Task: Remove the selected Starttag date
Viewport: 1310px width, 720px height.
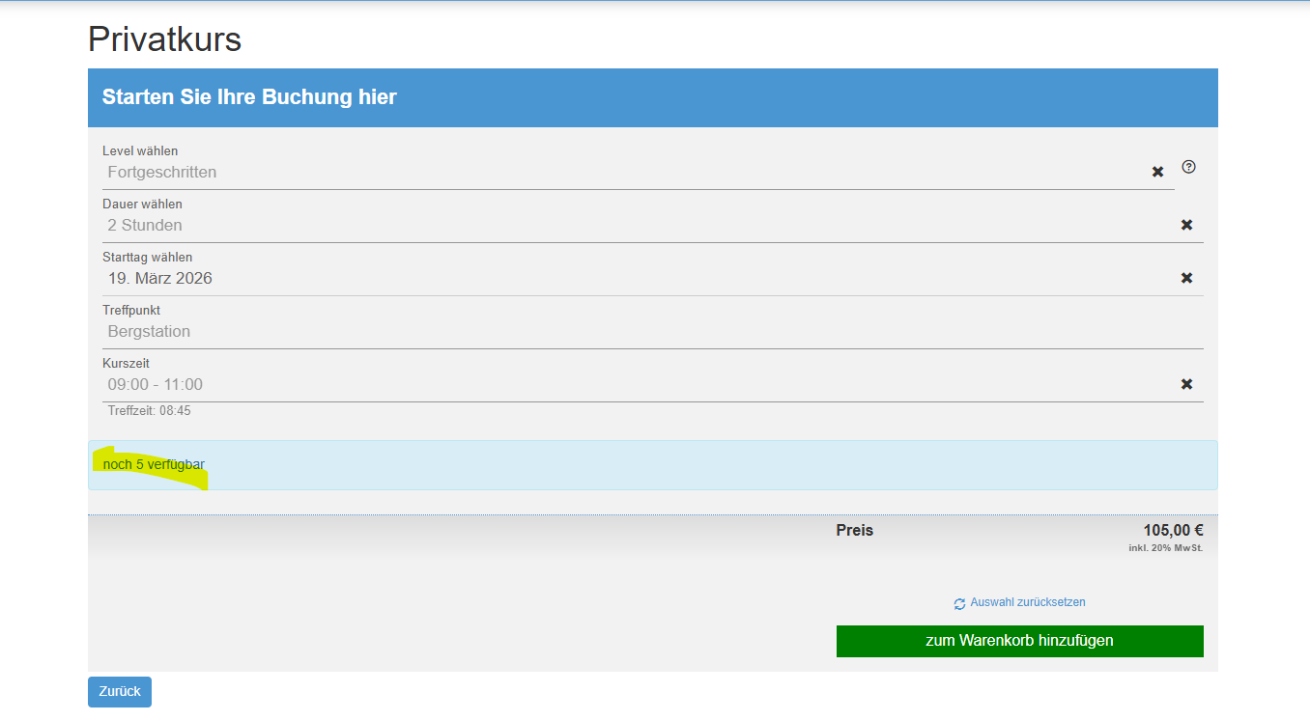Action: 1187,278
